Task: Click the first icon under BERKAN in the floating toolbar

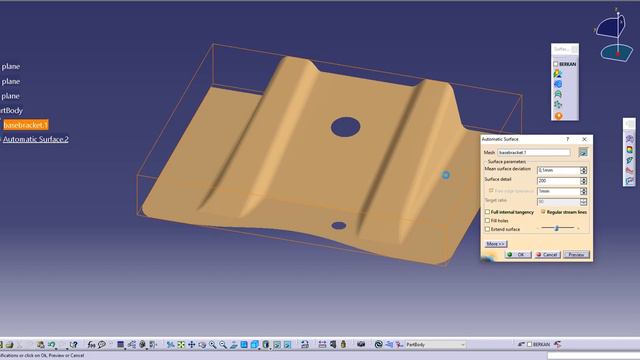Action: click(x=558, y=74)
